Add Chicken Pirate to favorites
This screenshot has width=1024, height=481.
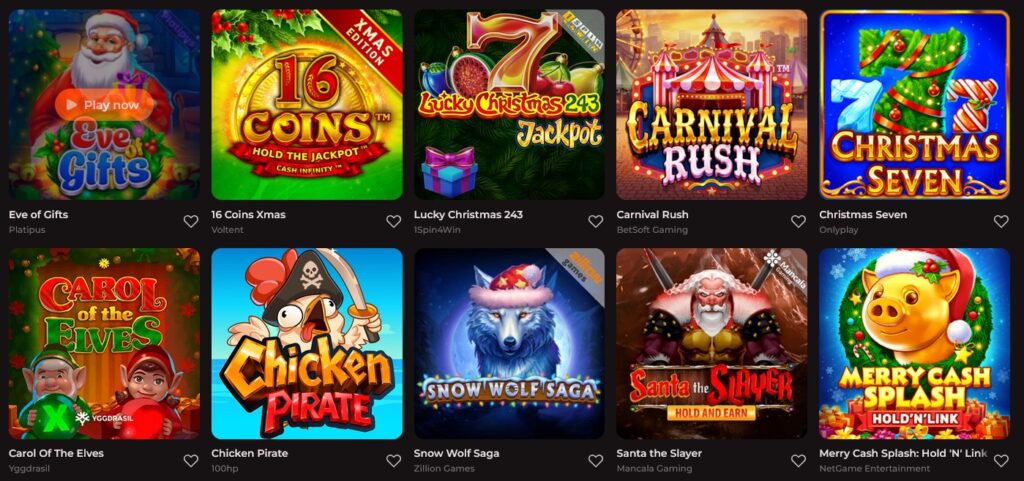[x=393, y=461]
